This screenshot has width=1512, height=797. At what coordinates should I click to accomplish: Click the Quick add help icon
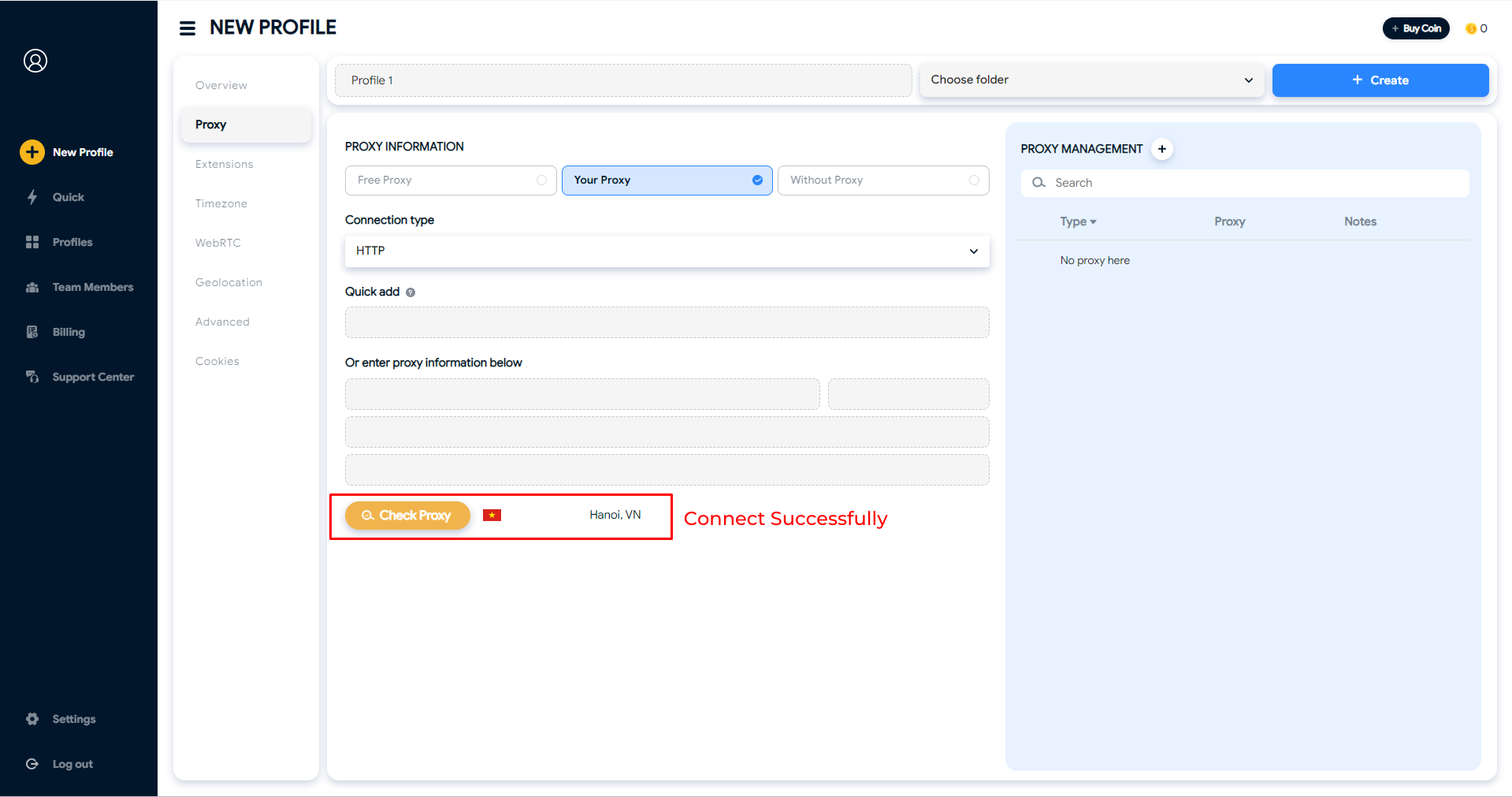(411, 292)
